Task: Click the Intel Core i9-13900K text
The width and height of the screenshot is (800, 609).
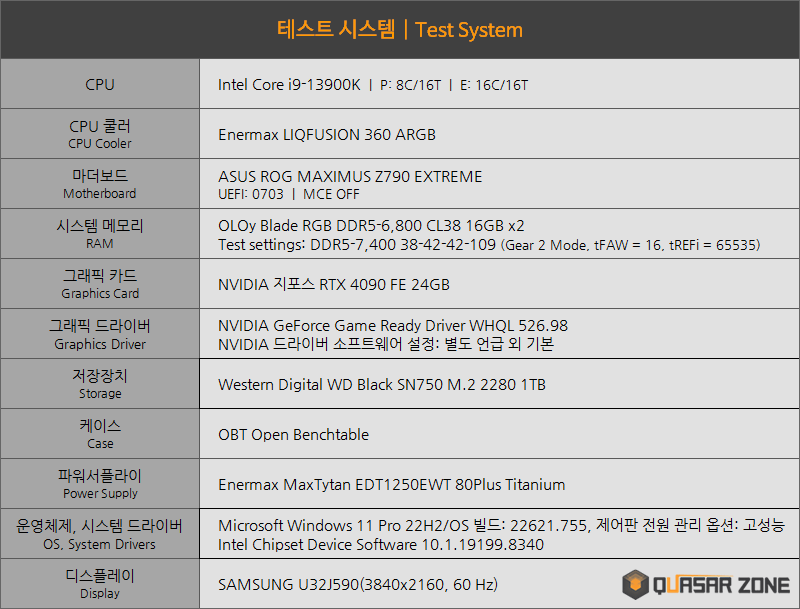Action: (x=289, y=85)
